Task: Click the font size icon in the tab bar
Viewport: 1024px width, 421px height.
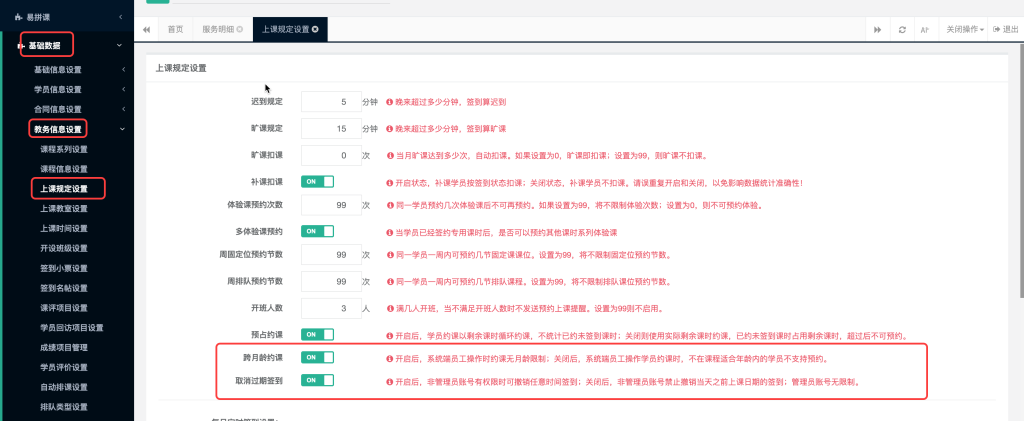Action: [925, 29]
